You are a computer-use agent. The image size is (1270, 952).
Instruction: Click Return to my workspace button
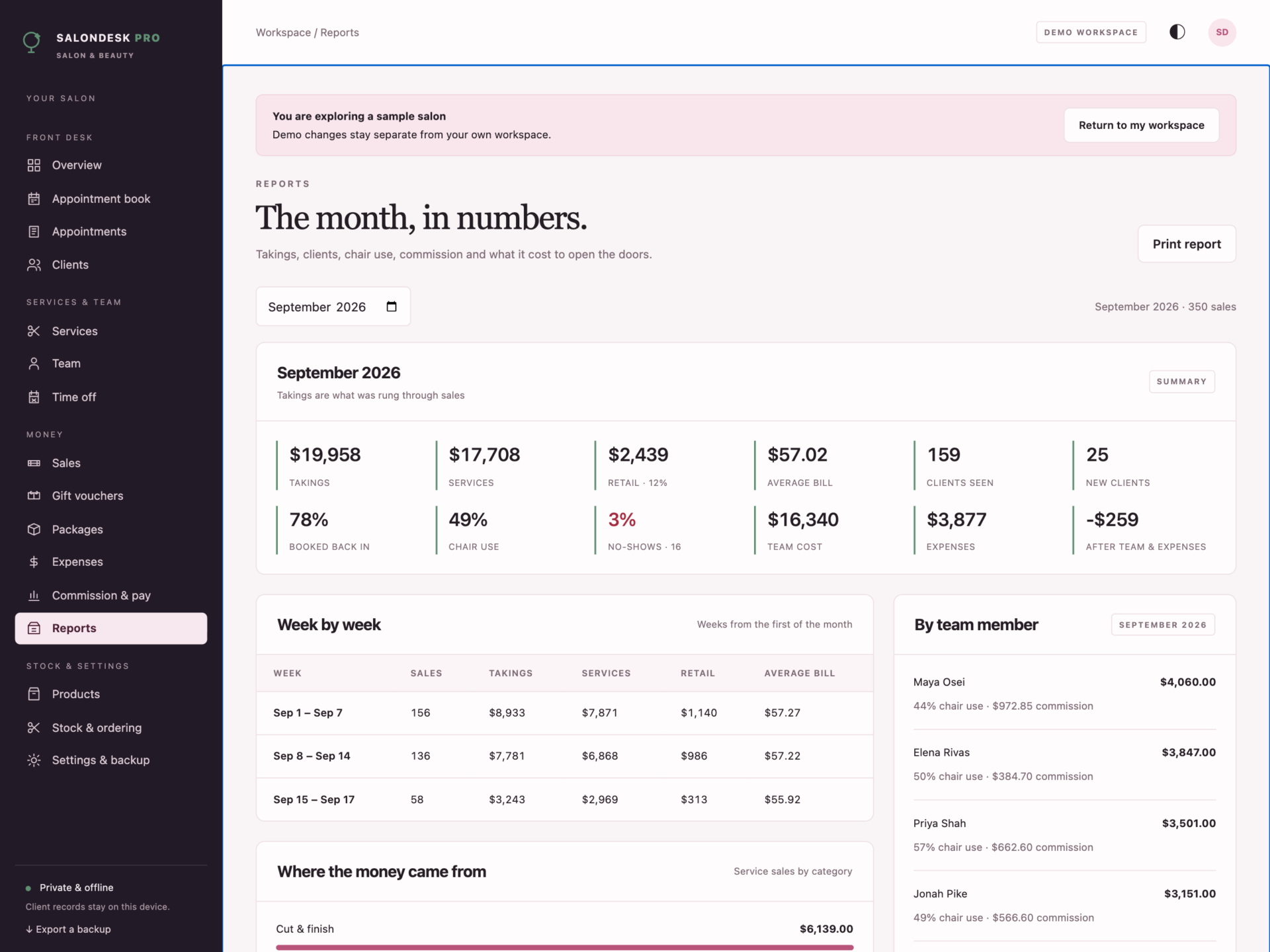coord(1141,125)
